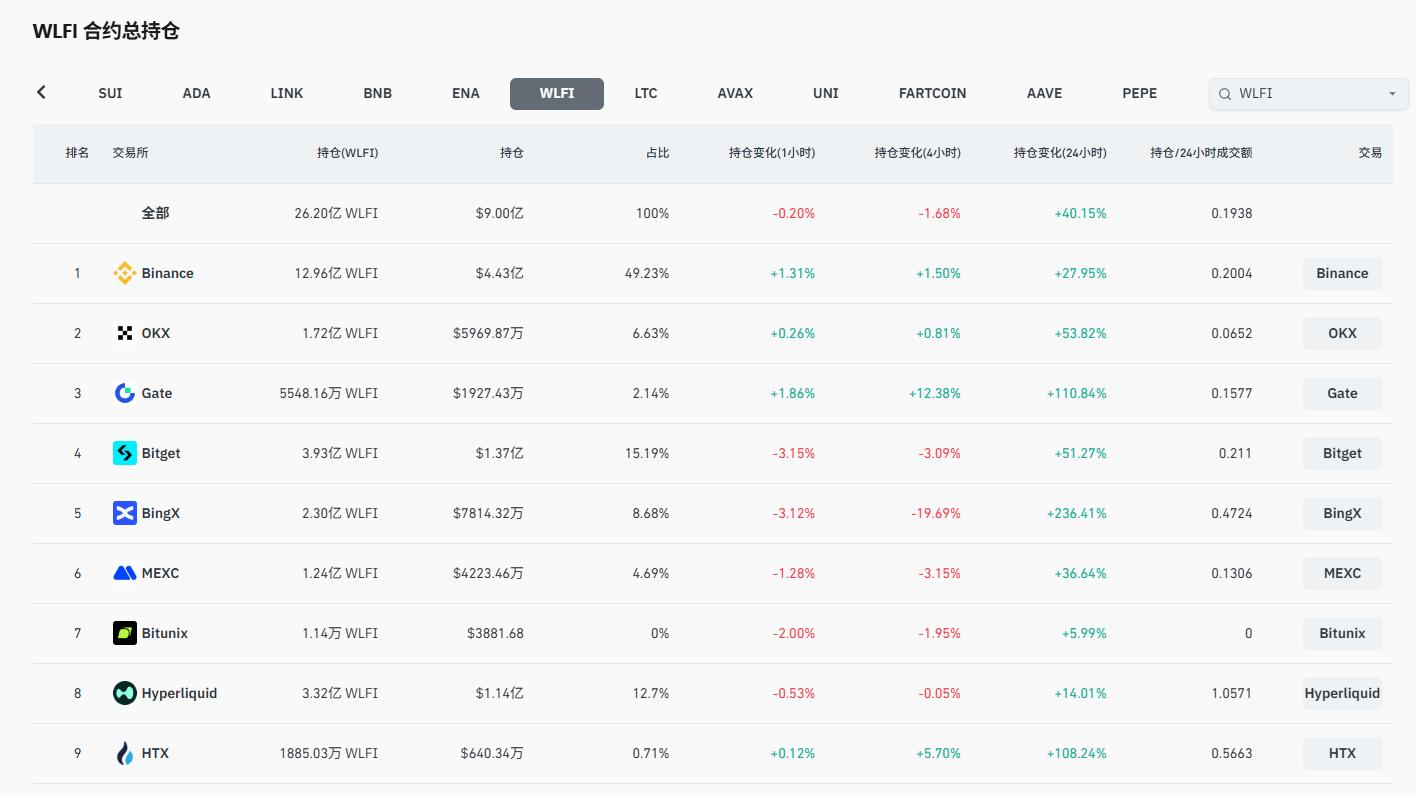This screenshot has width=1416, height=795.
Task: Go to HTX via trade button
Action: (x=1342, y=753)
